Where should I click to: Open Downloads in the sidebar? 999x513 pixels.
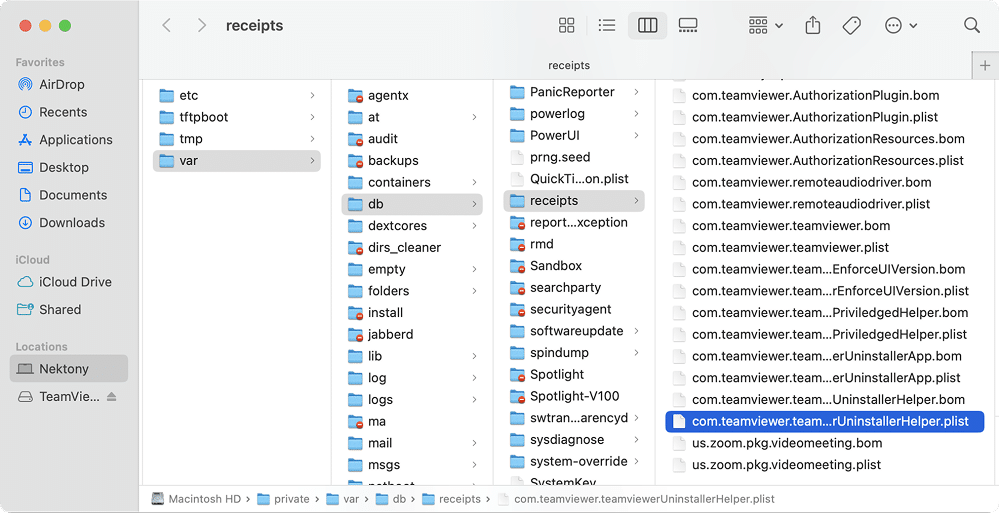[72, 223]
